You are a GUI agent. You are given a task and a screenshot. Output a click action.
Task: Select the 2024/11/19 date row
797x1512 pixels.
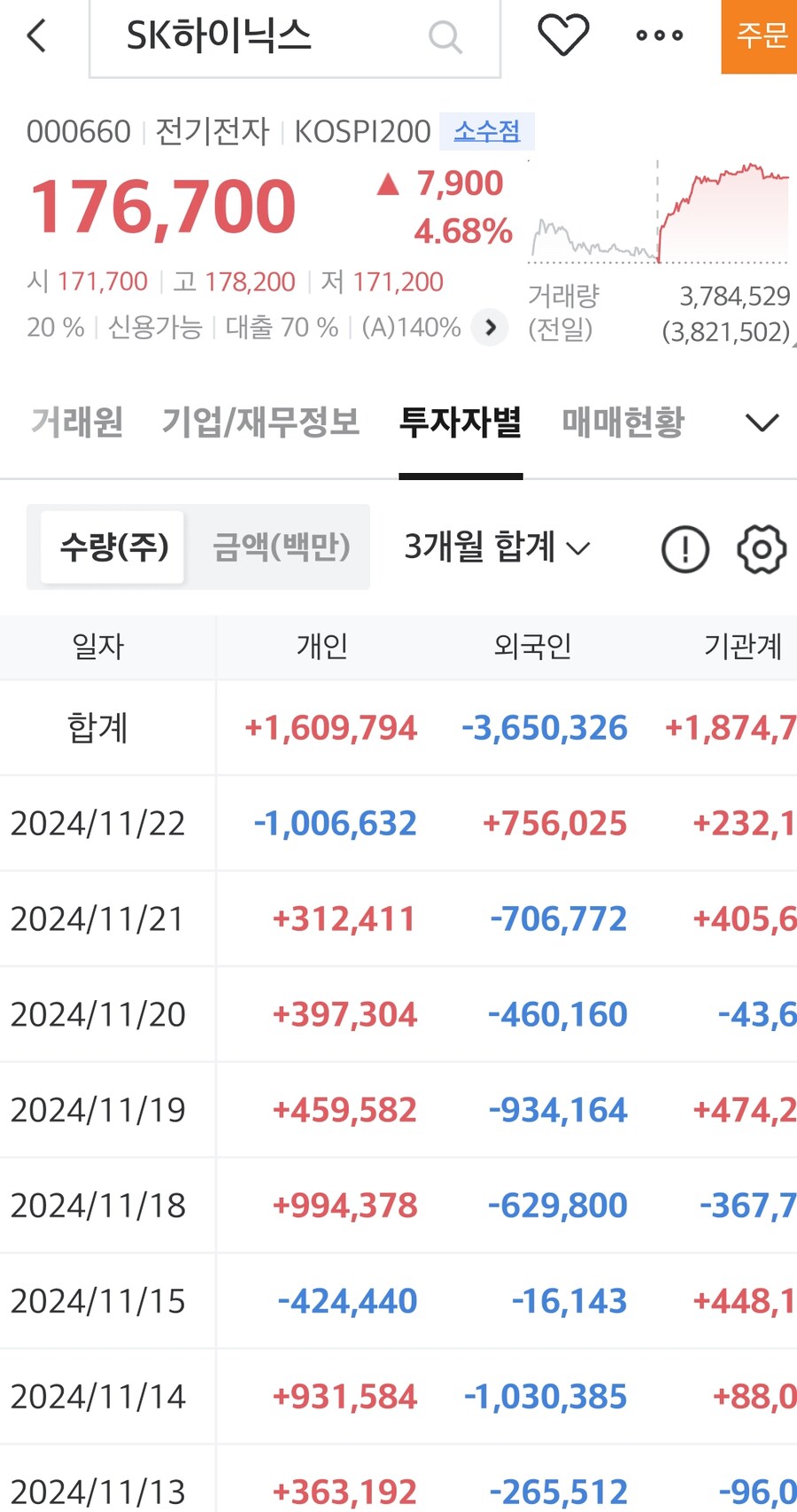[x=97, y=1111]
